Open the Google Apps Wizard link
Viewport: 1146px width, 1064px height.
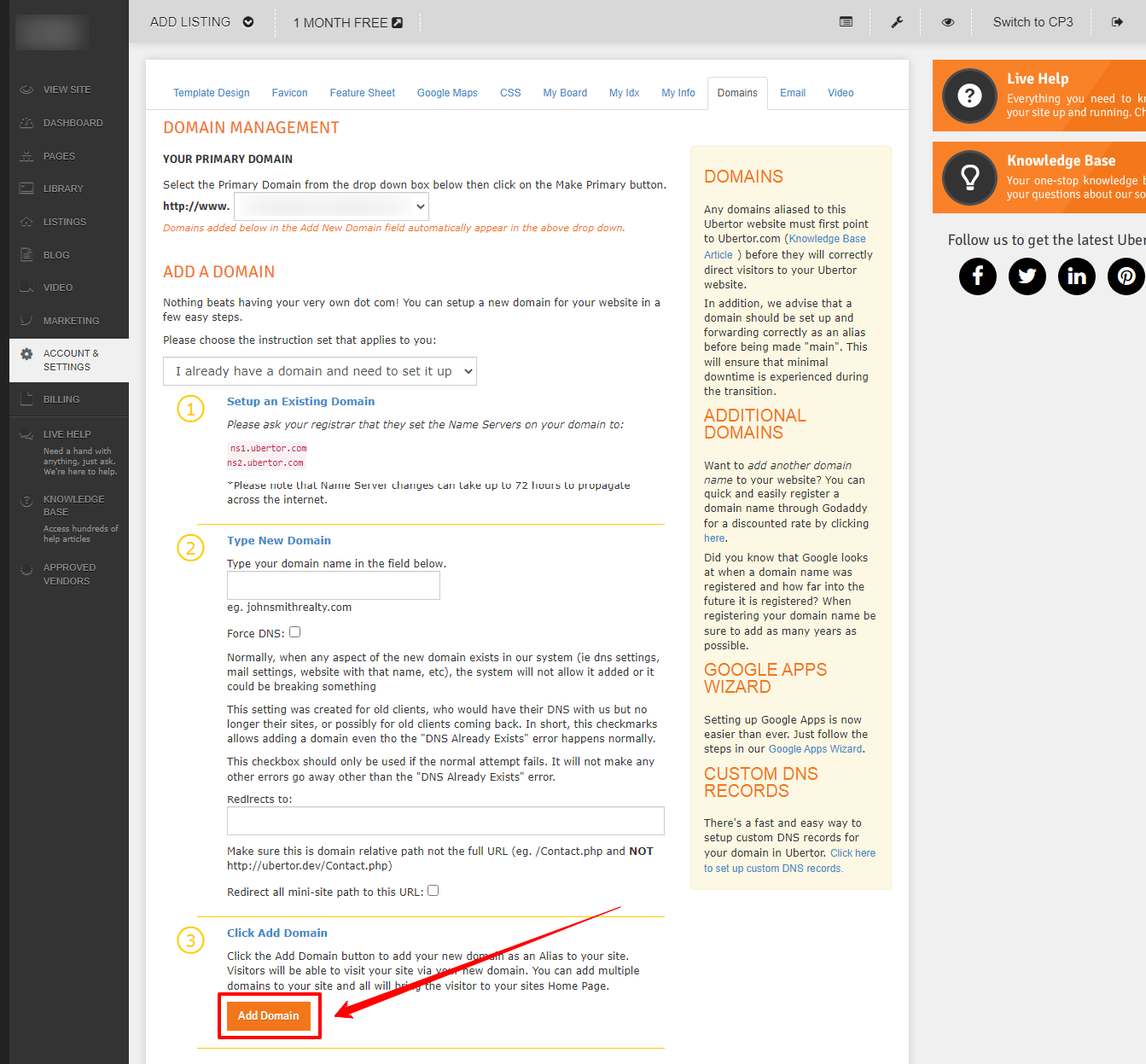tap(815, 749)
